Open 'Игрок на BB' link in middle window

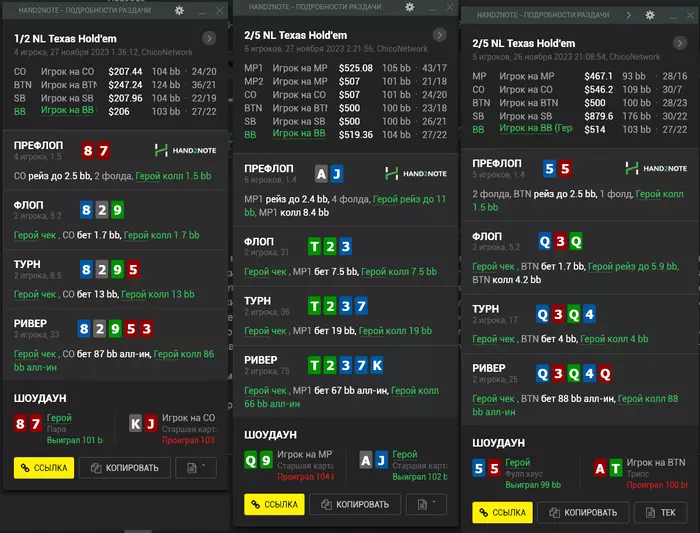click(299, 133)
